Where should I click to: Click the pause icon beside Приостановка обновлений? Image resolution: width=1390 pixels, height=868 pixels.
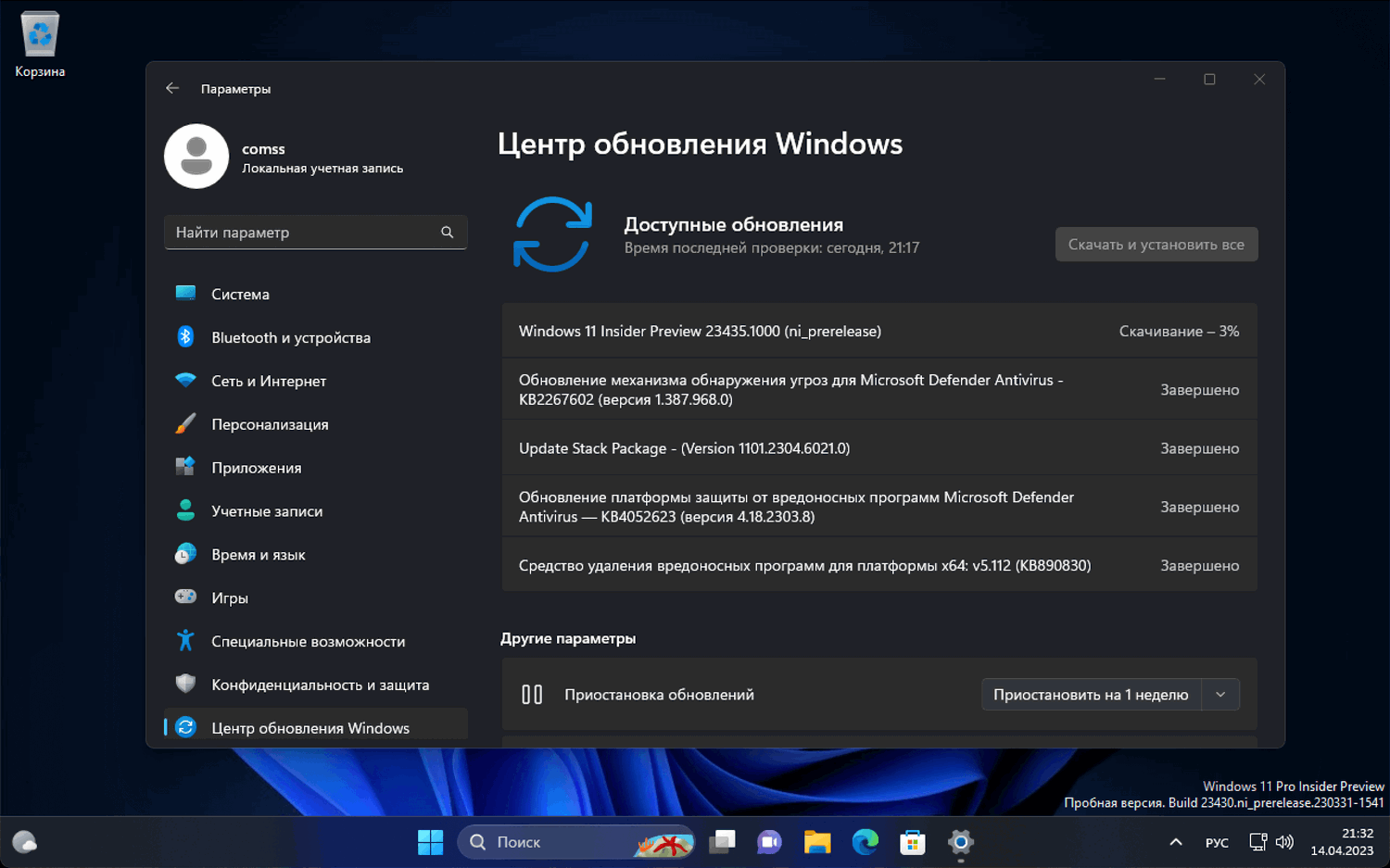532,694
